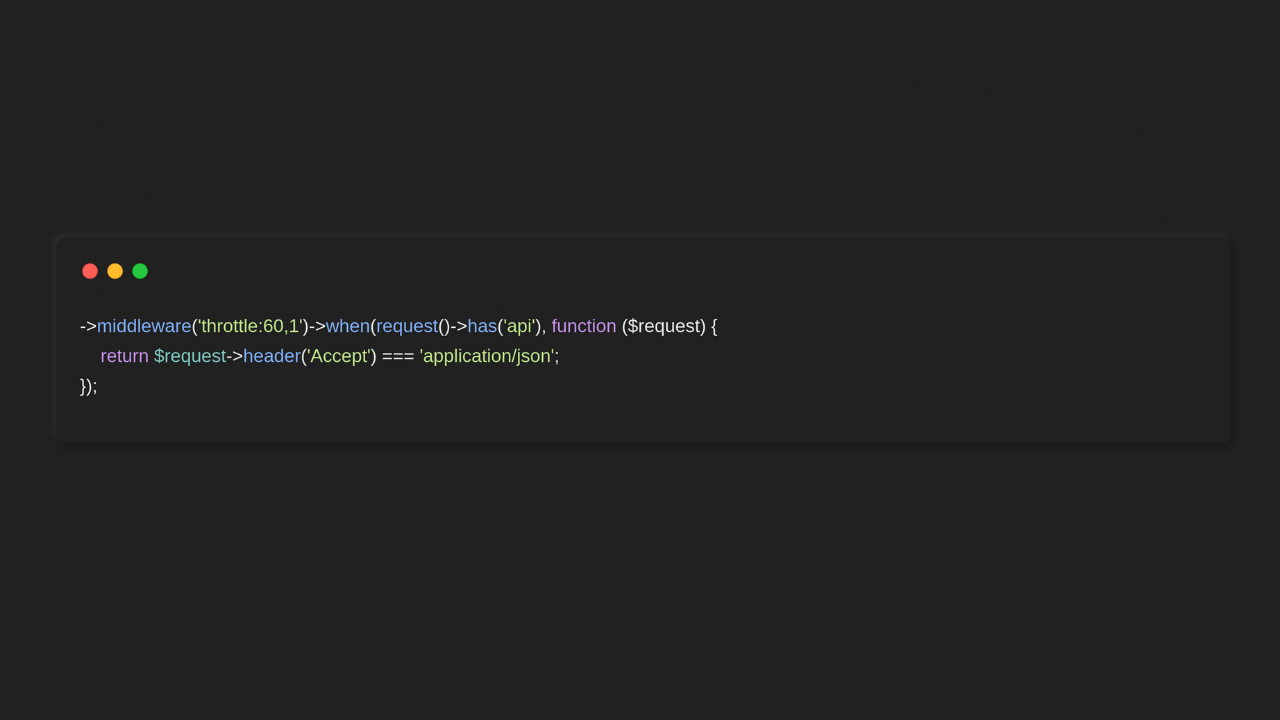
Task: Click '($request)' function parameter
Action: [664, 326]
